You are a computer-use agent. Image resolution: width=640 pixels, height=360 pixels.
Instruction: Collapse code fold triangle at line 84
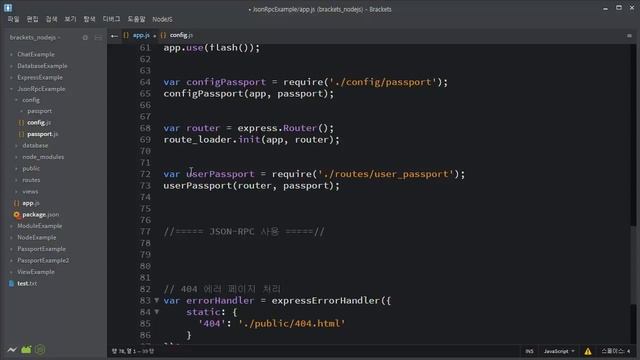coord(156,312)
